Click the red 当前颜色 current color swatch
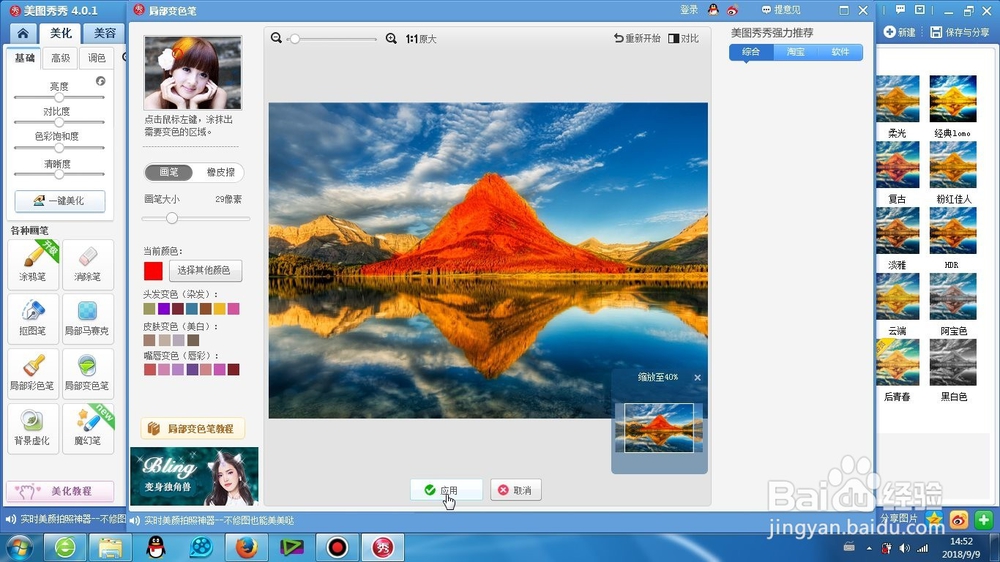1000x562 pixels. pyautogui.click(x=153, y=270)
